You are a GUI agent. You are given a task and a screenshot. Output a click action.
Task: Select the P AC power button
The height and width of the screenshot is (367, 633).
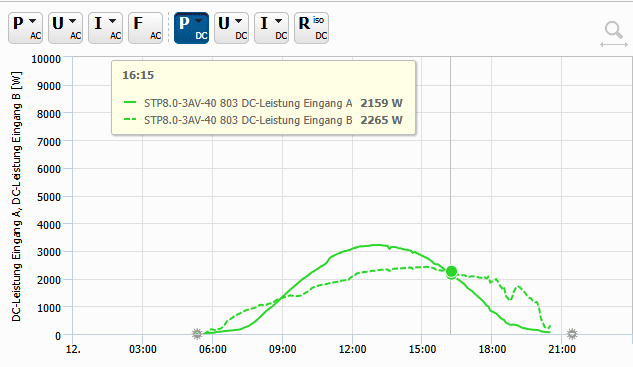(x=25, y=28)
